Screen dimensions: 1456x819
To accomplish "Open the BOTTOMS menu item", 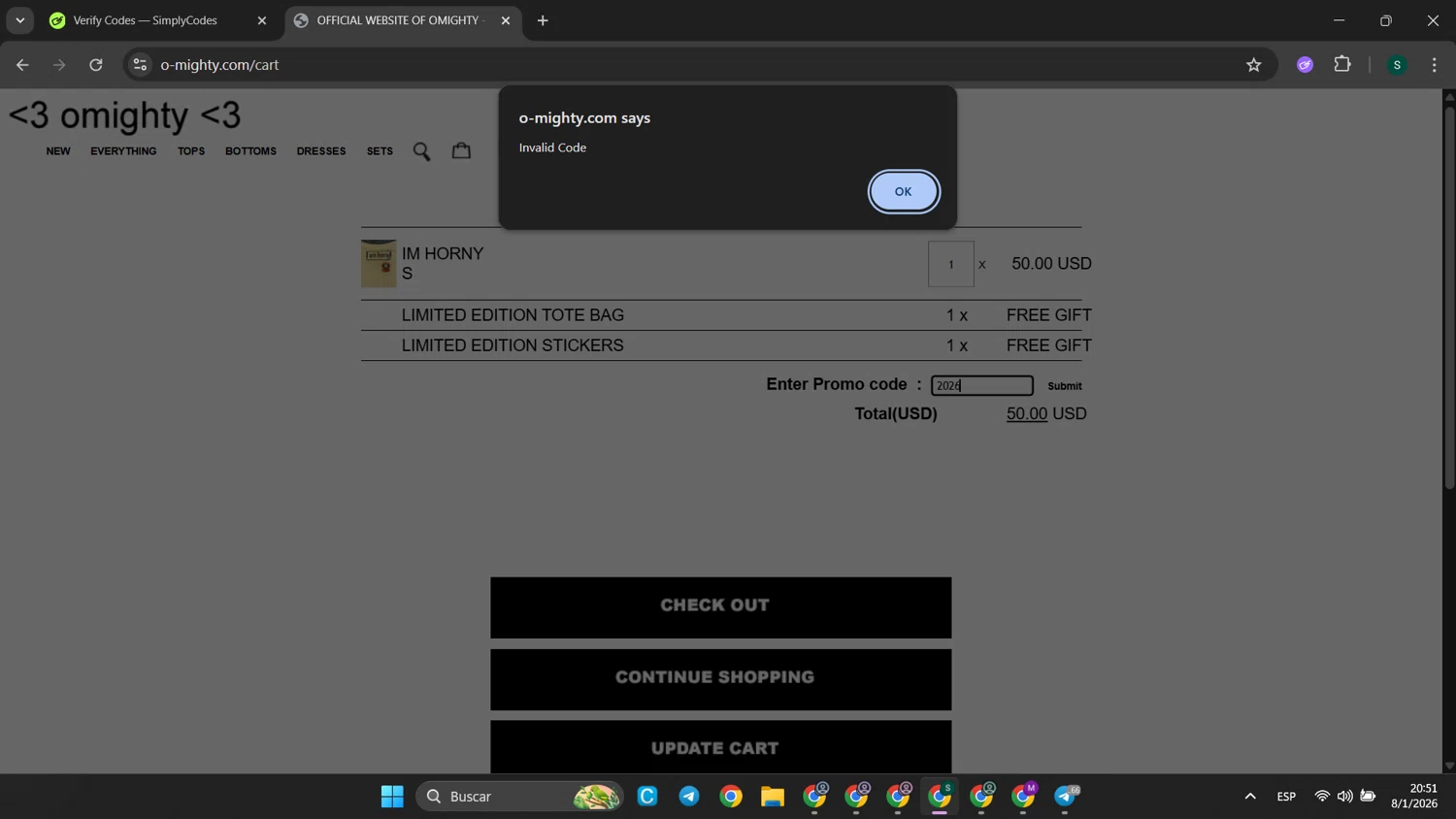I will [250, 151].
